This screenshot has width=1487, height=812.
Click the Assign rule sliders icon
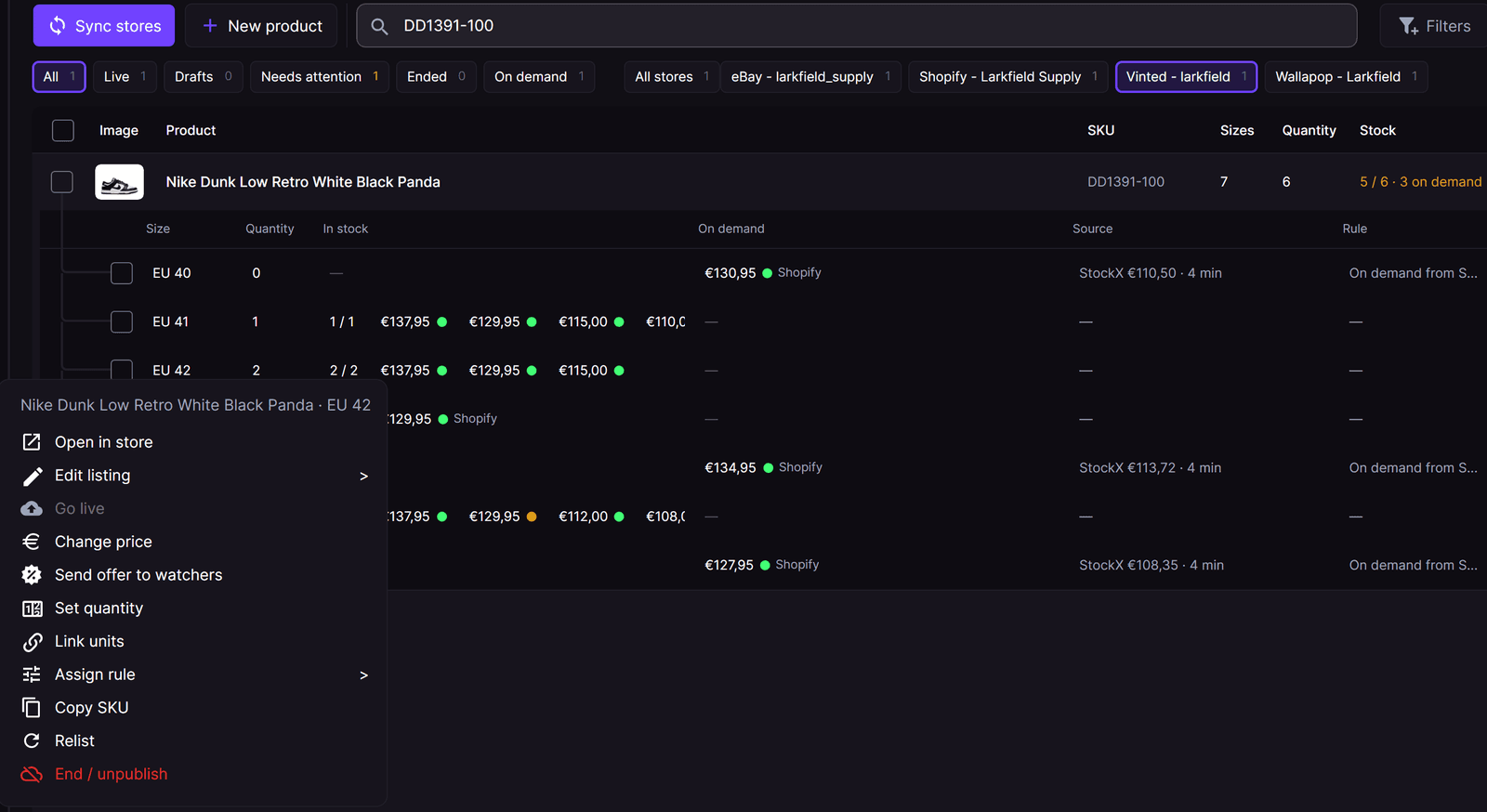pyautogui.click(x=32, y=674)
